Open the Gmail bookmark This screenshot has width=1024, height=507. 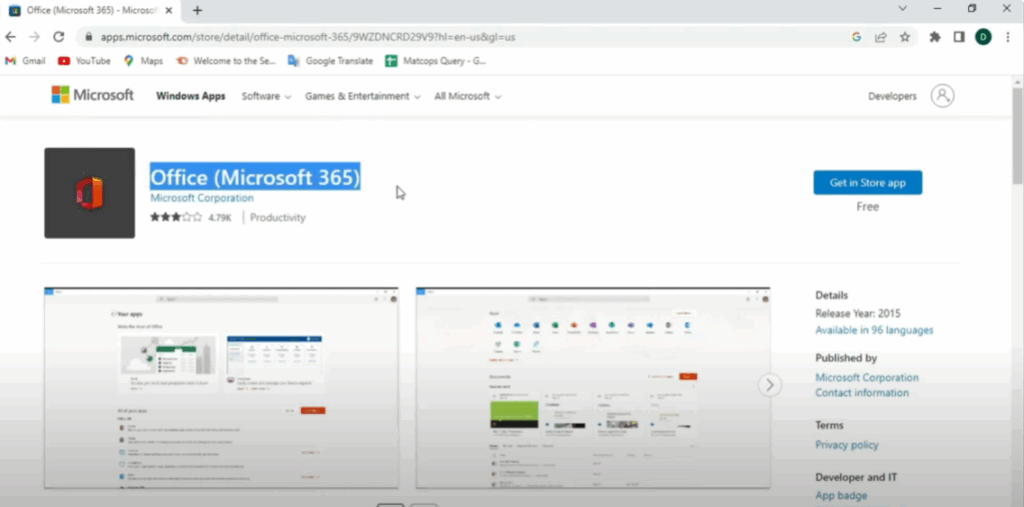pos(25,61)
